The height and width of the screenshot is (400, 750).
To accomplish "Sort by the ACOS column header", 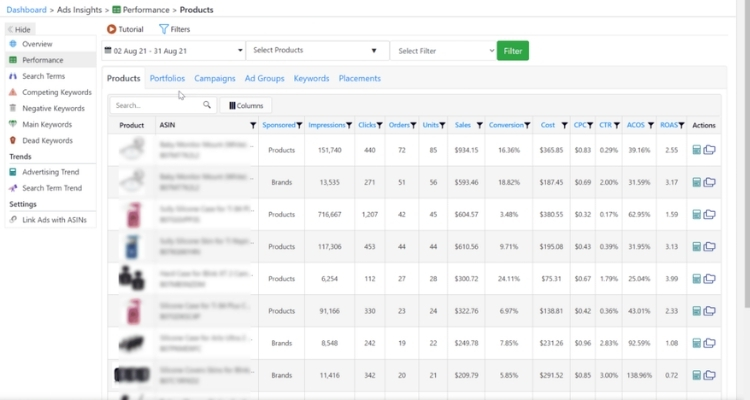I will click(636, 125).
